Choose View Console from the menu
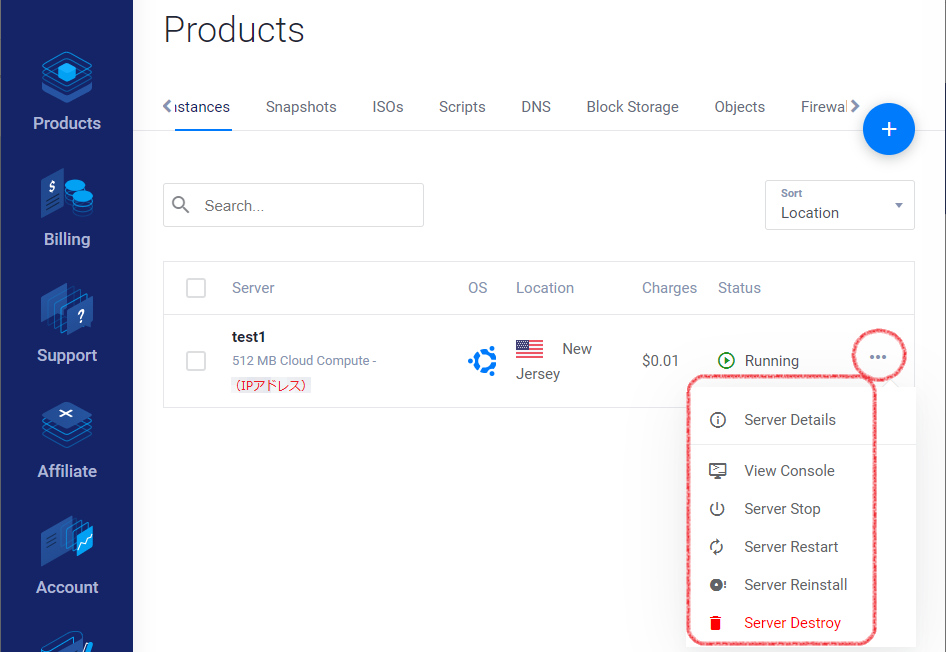946x652 pixels. tap(789, 470)
